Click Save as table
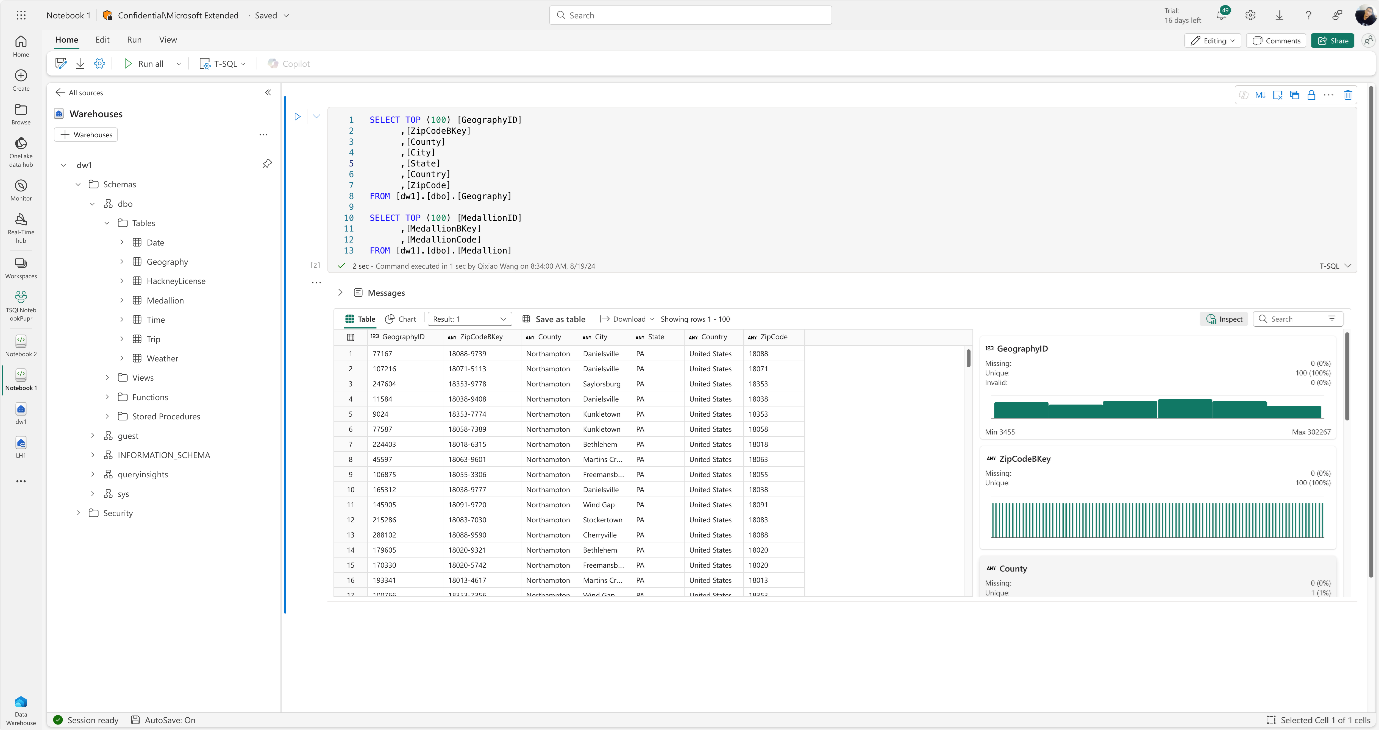The width and height of the screenshot is (1379, 730). tap(554, 319)
